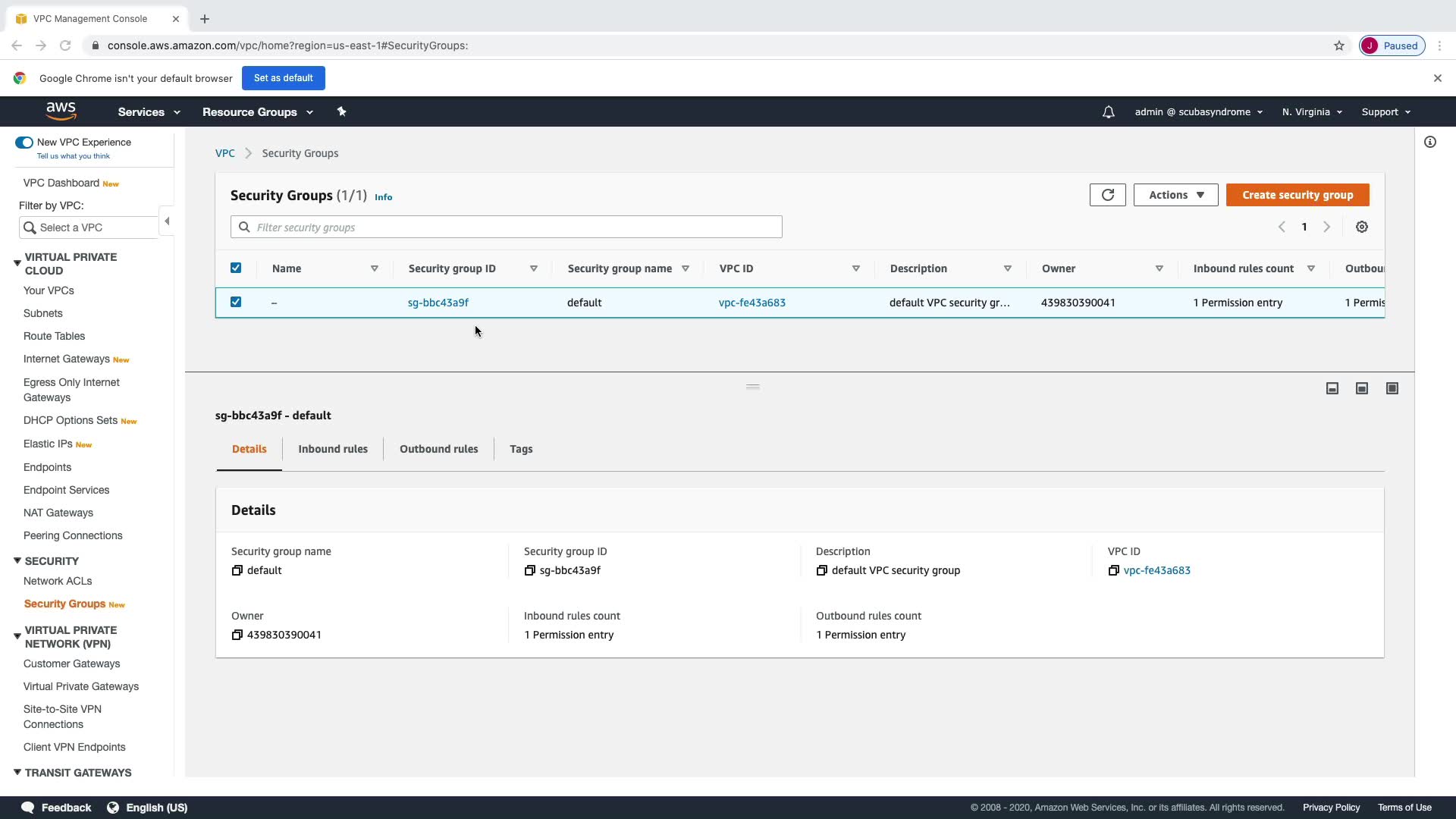Screen dimensions: 1456x819
Task: Uncheck the select-all header checkbox
Action: pos(236,268)
